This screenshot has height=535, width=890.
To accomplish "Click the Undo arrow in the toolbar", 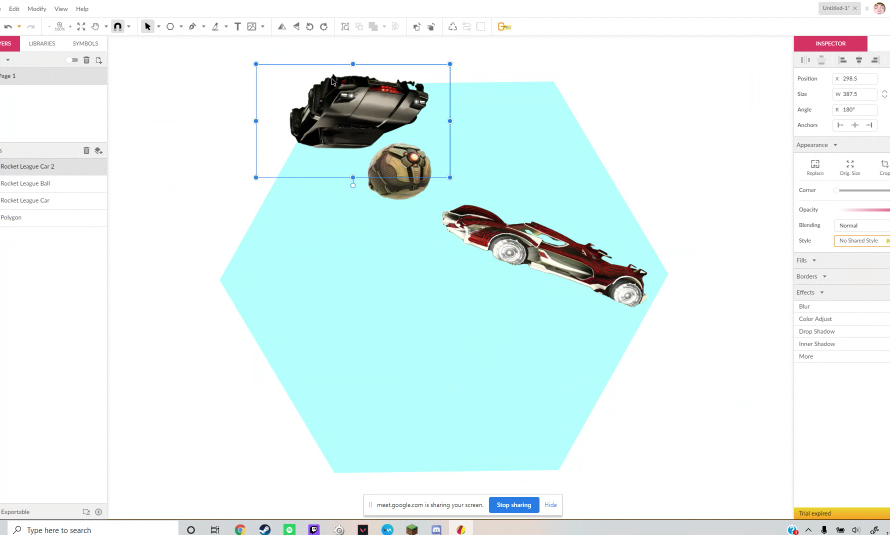I will [8, 27].
